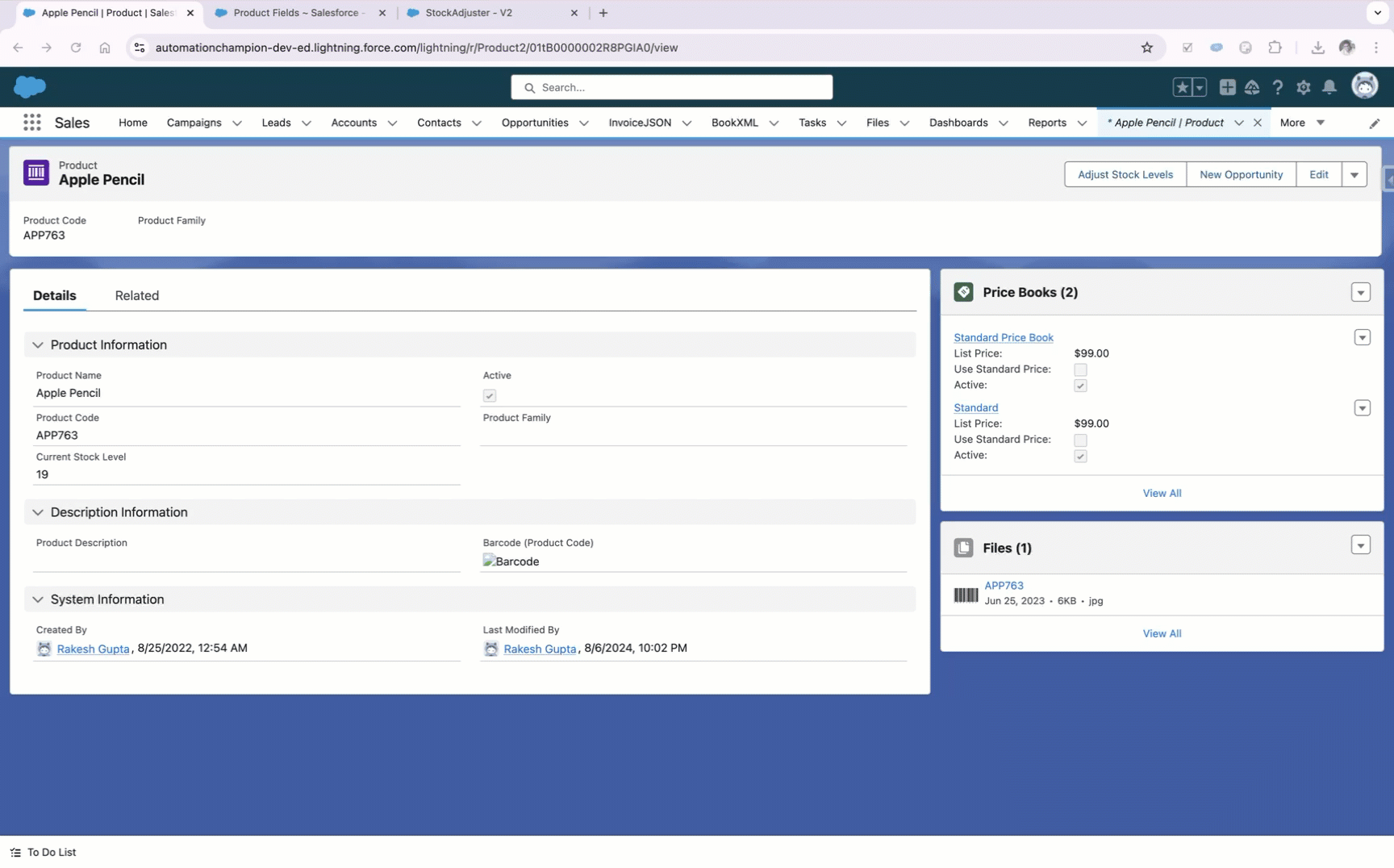Toggle Active checkbox for Standard Price Book
This screenshot has height=868, width=1394.
click(1080, 386)
